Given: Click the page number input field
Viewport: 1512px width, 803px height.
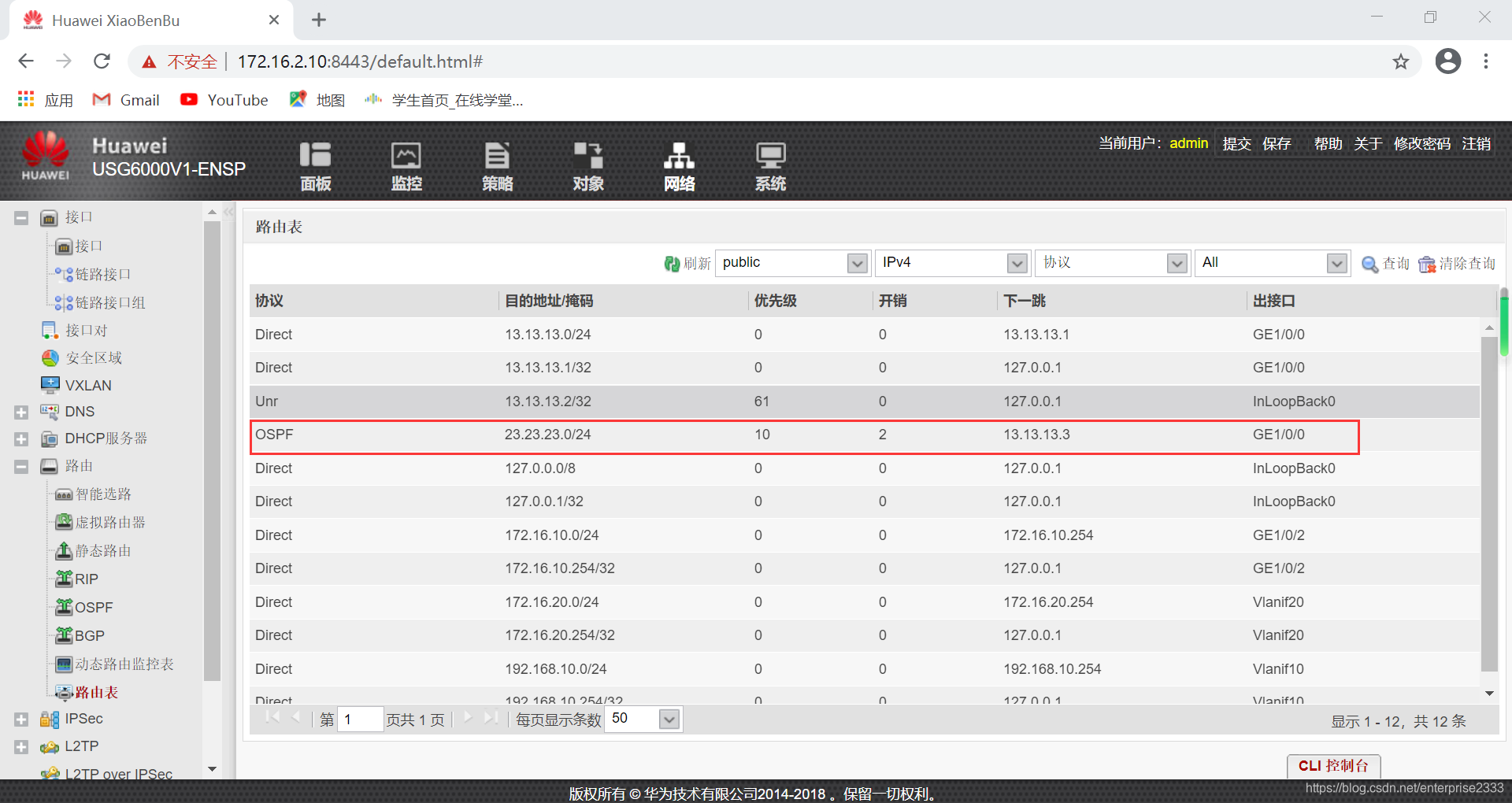Looking at the screenshot, I should (x=360, y=720).
